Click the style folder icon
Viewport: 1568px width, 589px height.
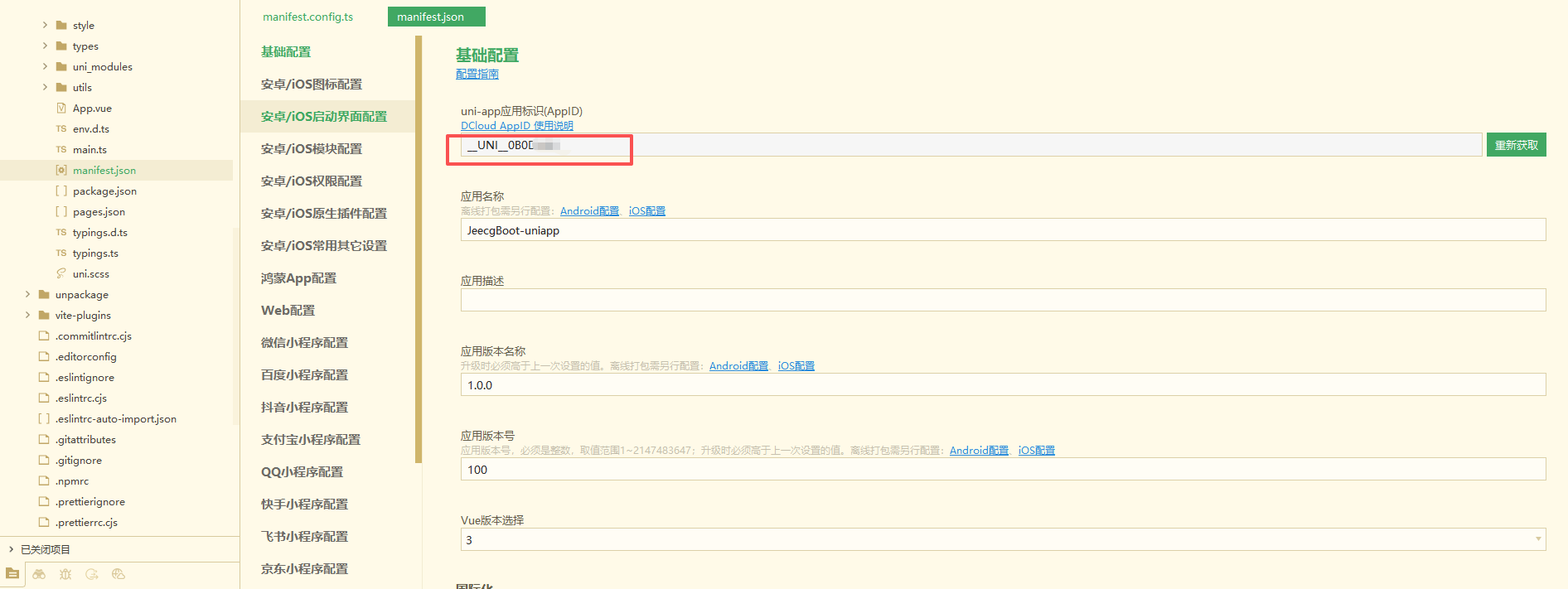point(61,26)
